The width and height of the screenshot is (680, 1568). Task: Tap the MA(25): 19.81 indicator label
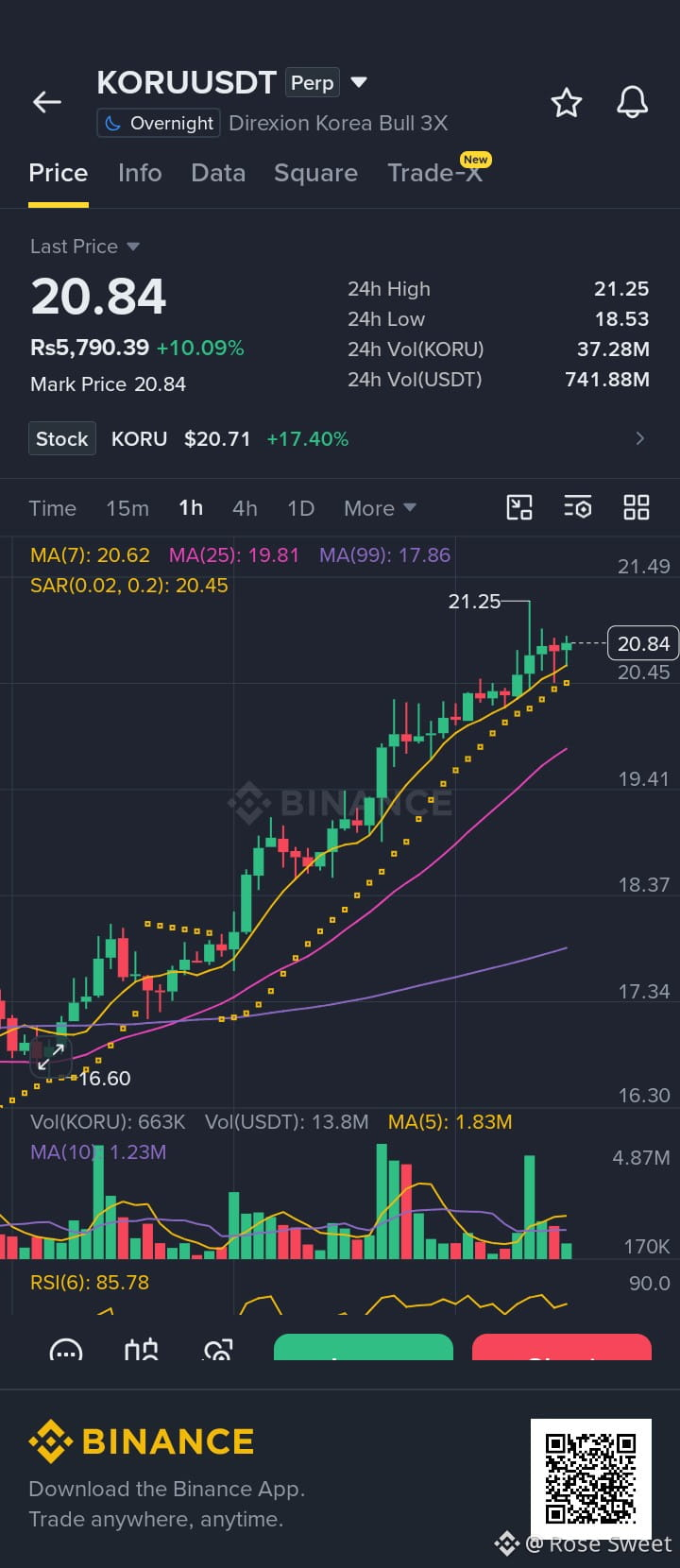(x=234, y=555)
